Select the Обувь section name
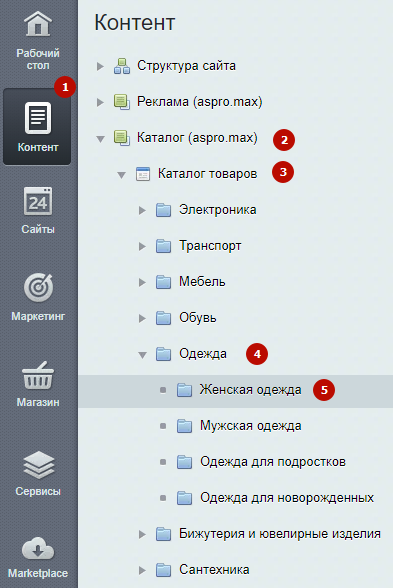 click(x=198, y=318)
